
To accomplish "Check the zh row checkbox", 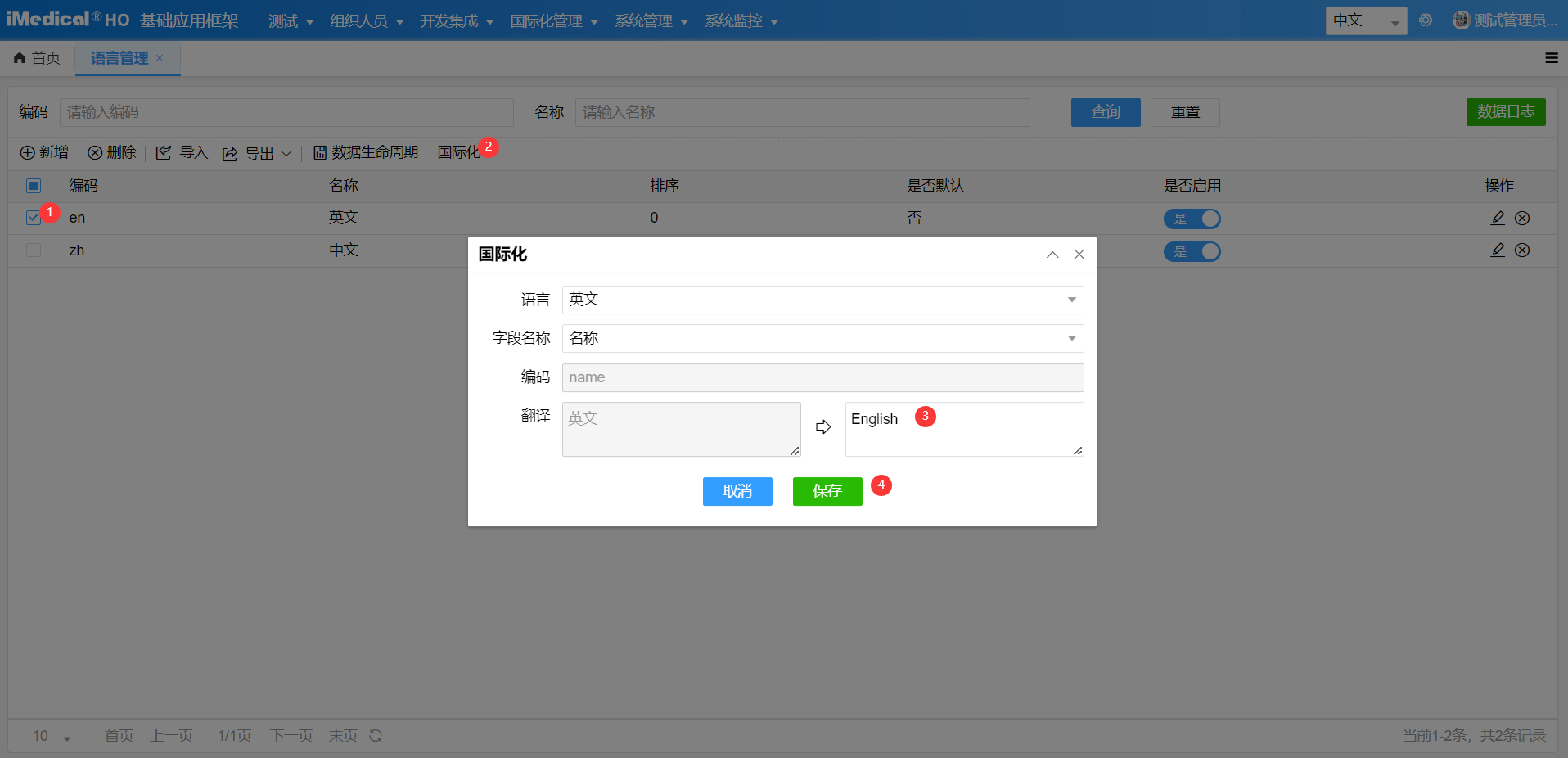I will pos(34,250).
